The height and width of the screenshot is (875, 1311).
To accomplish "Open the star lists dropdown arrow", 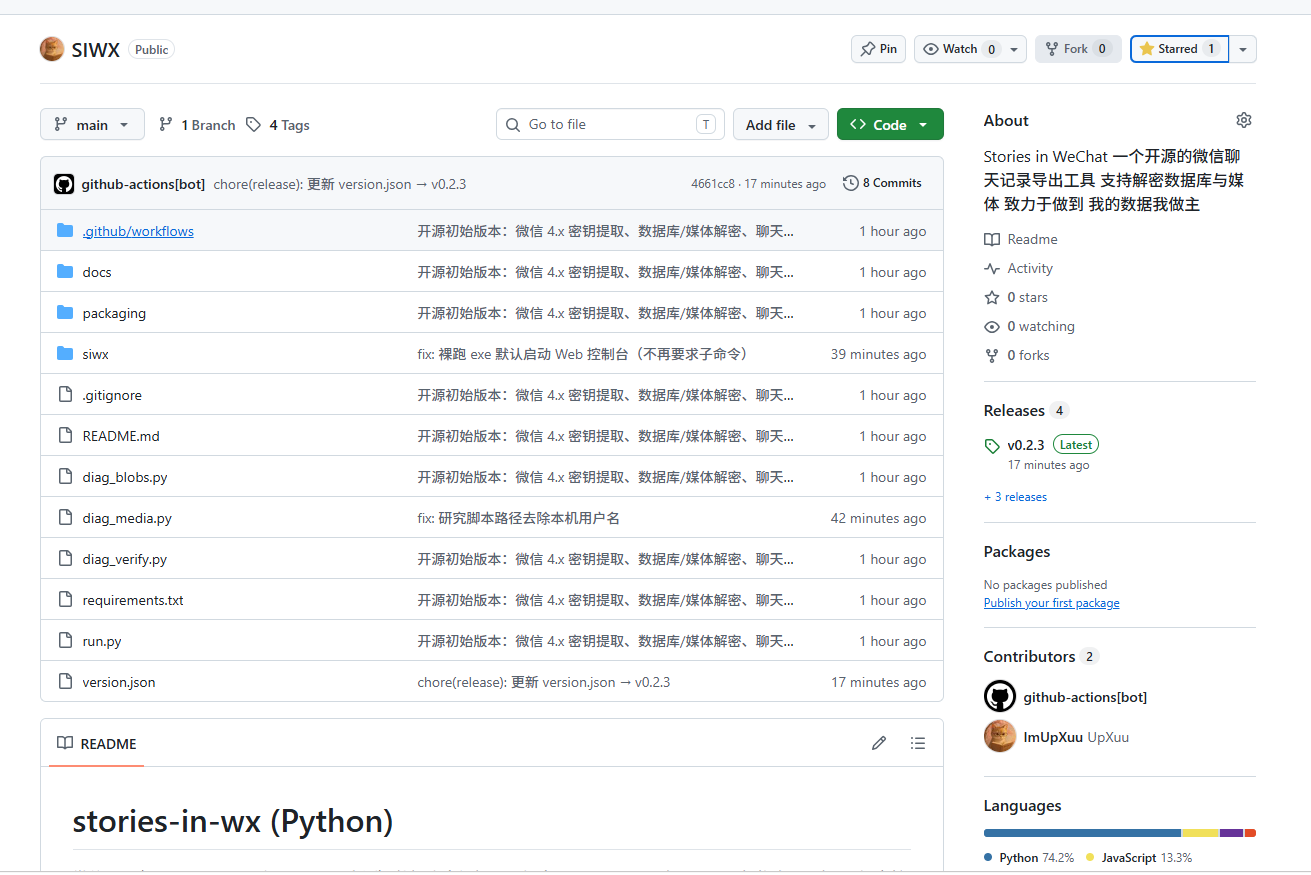I will click(1243, 49).
